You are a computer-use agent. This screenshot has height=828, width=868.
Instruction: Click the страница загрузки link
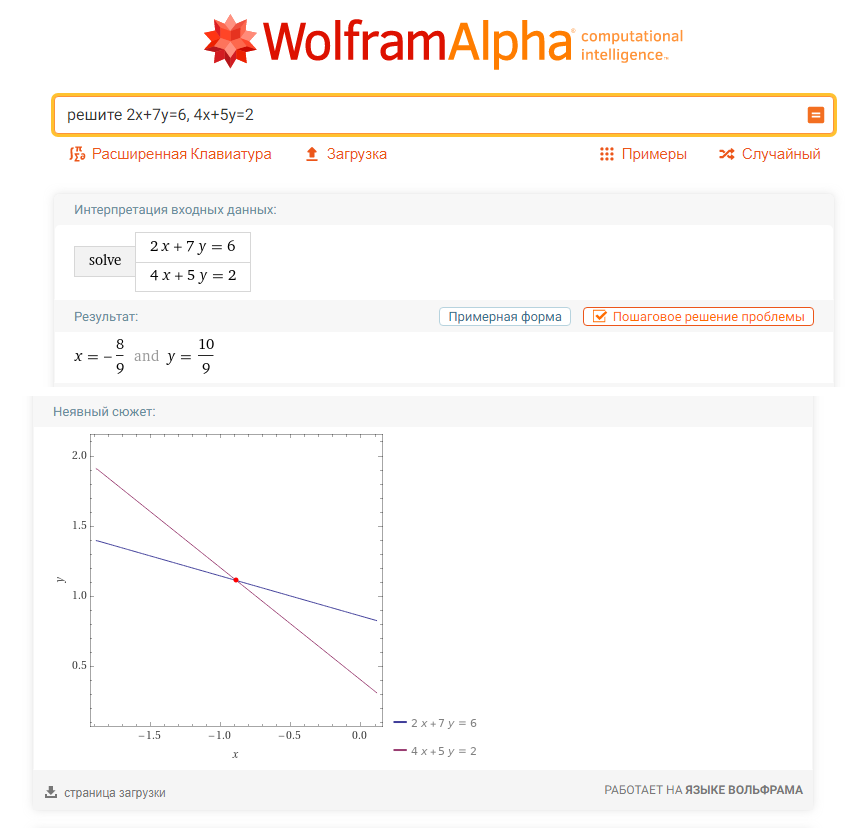[115, 792]
